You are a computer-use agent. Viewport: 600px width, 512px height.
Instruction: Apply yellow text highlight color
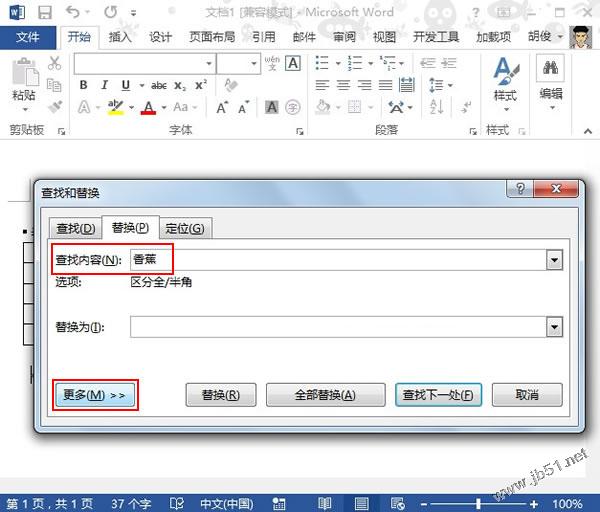pos(115,107)
